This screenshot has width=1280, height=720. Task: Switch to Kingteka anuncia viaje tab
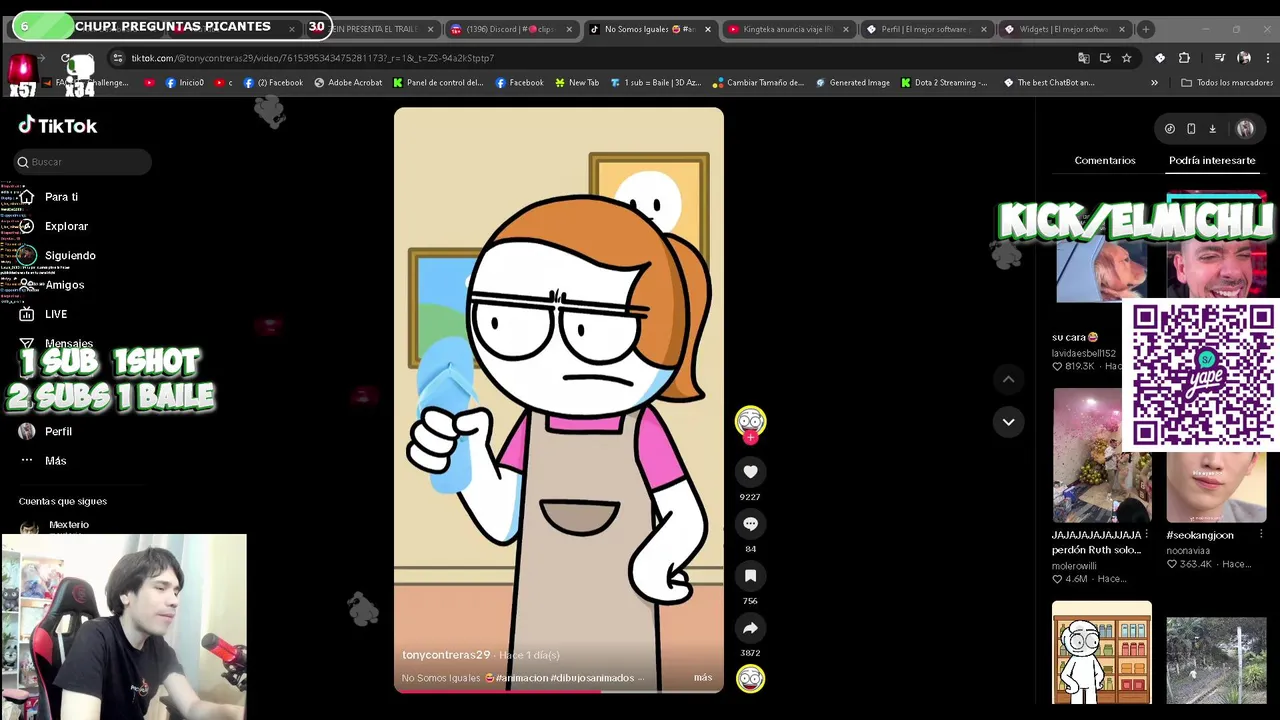click(786, 29)
